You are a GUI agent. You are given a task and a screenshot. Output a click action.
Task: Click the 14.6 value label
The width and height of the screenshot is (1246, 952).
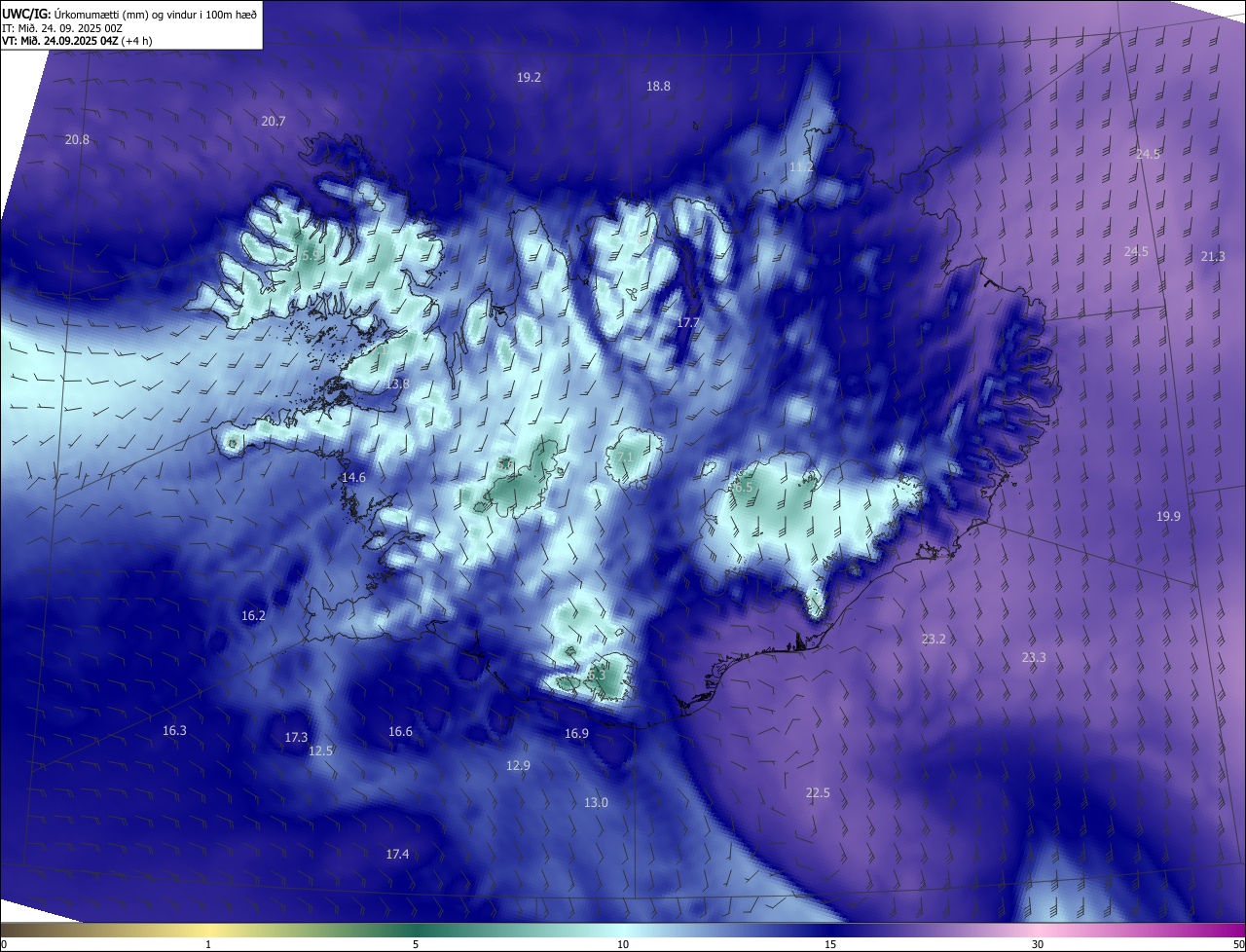[x=353, y=477]
